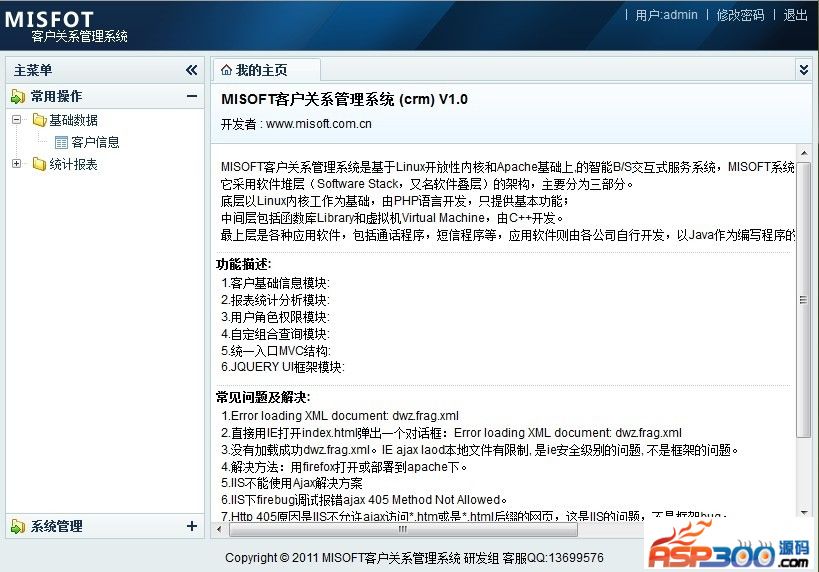Click the scroll up arrow of content
This screenshot has width=819, height=572.
804,153
